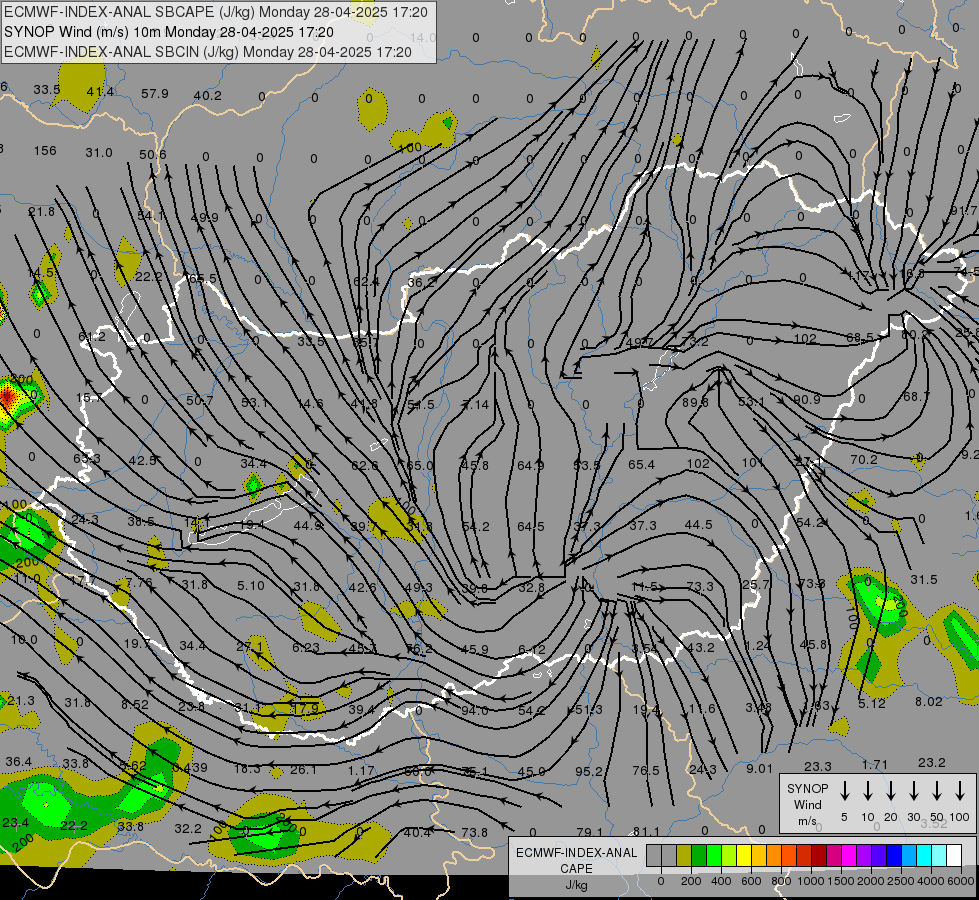Click the map value 40.2

click(207, 96)
